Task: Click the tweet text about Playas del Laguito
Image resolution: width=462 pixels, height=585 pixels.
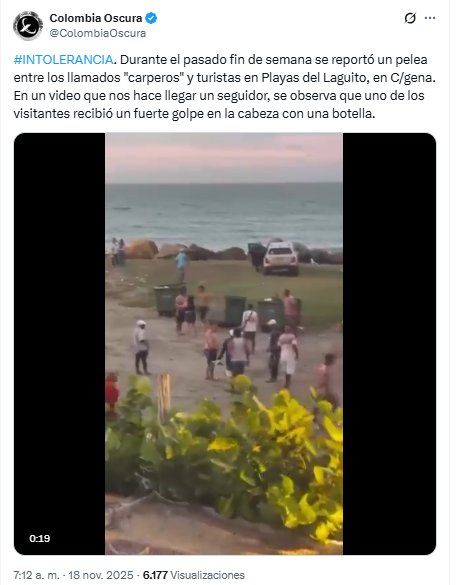Action: tap(225, 87)
